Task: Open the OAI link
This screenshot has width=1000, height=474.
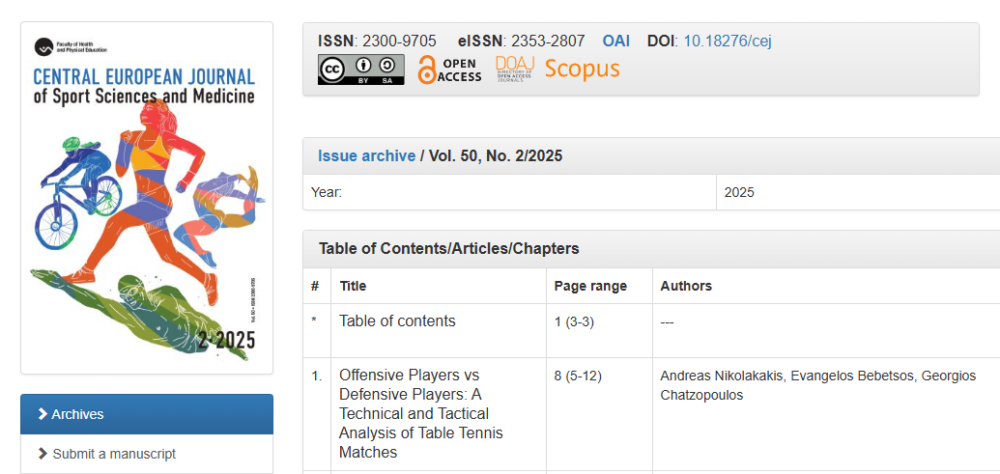Action: [x=616, y=41]
